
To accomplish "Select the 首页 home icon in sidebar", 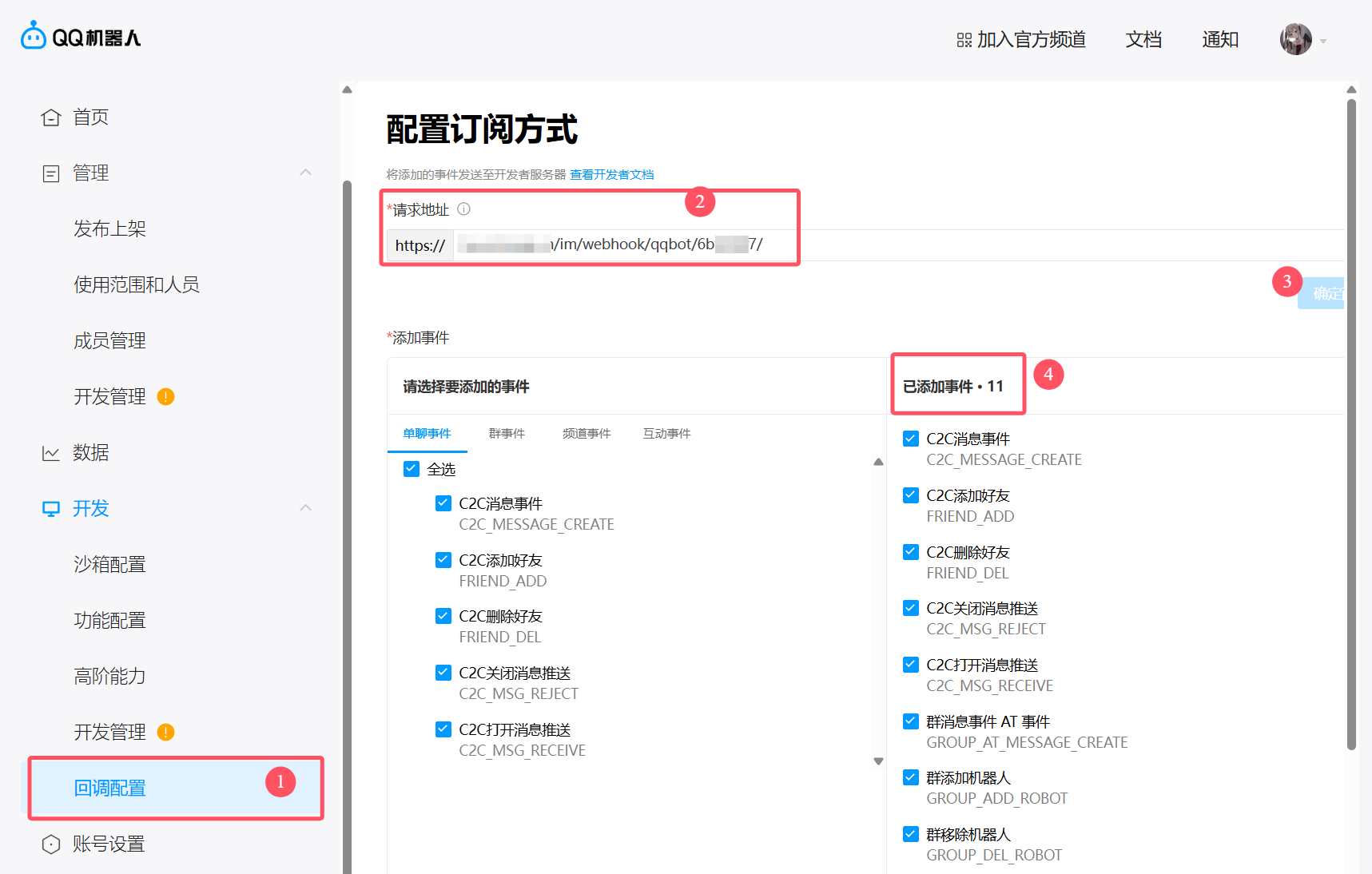I will click(50, 117).
